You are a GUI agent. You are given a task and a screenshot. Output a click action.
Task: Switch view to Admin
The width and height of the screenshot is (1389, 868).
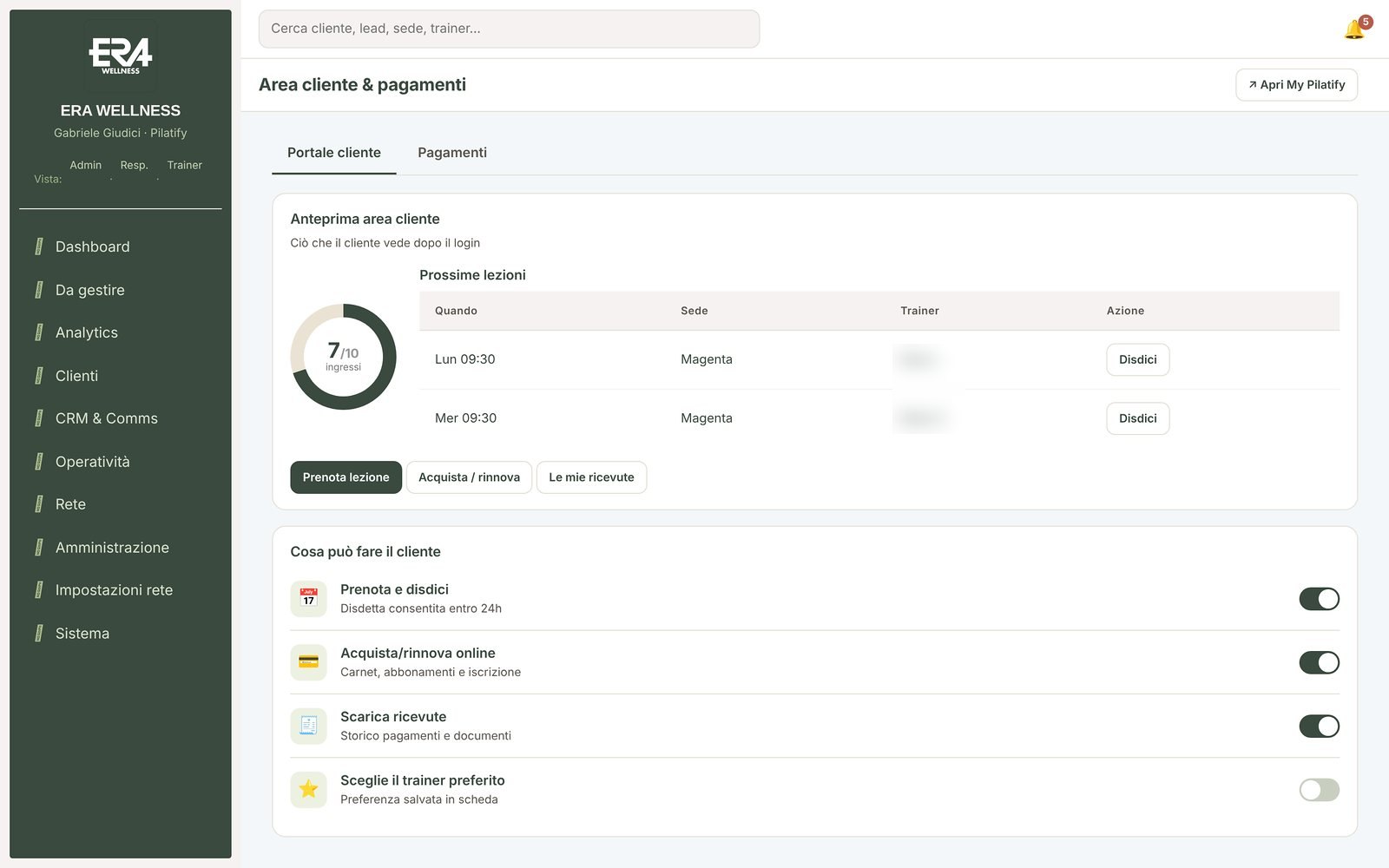86,165
